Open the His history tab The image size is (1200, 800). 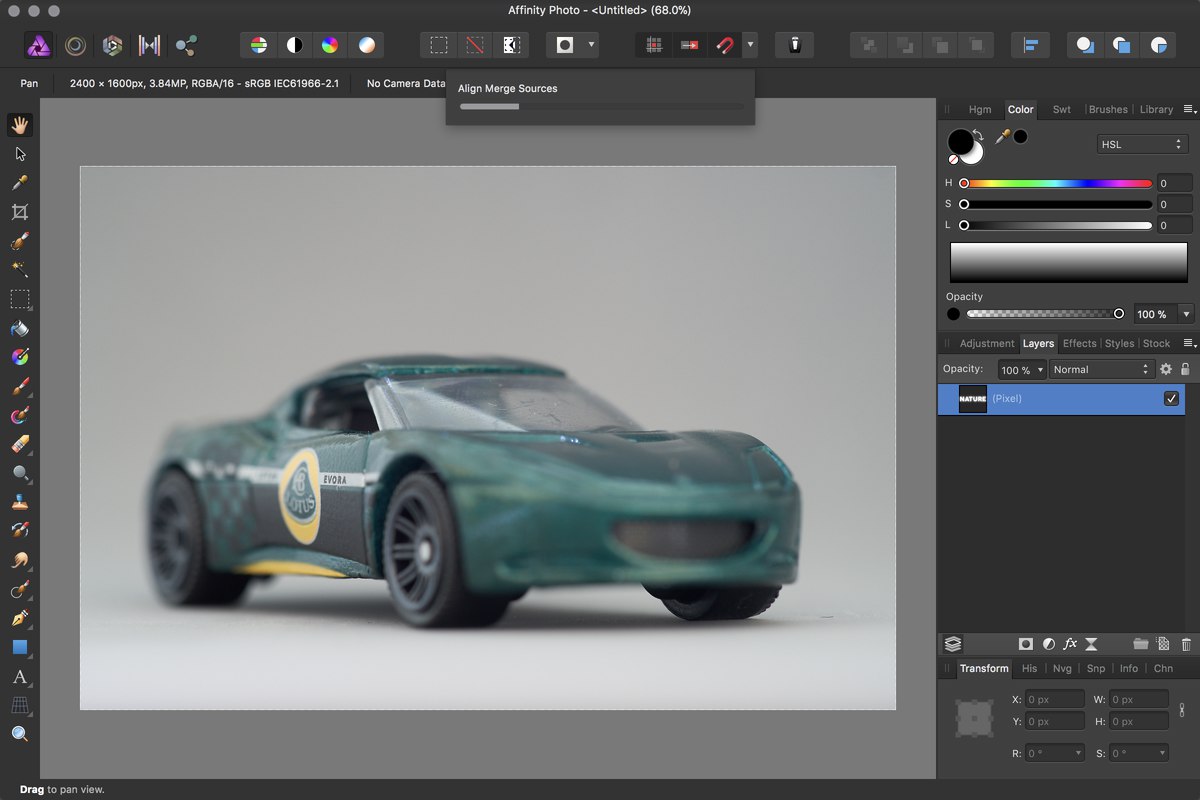[x=1029, y=668]
